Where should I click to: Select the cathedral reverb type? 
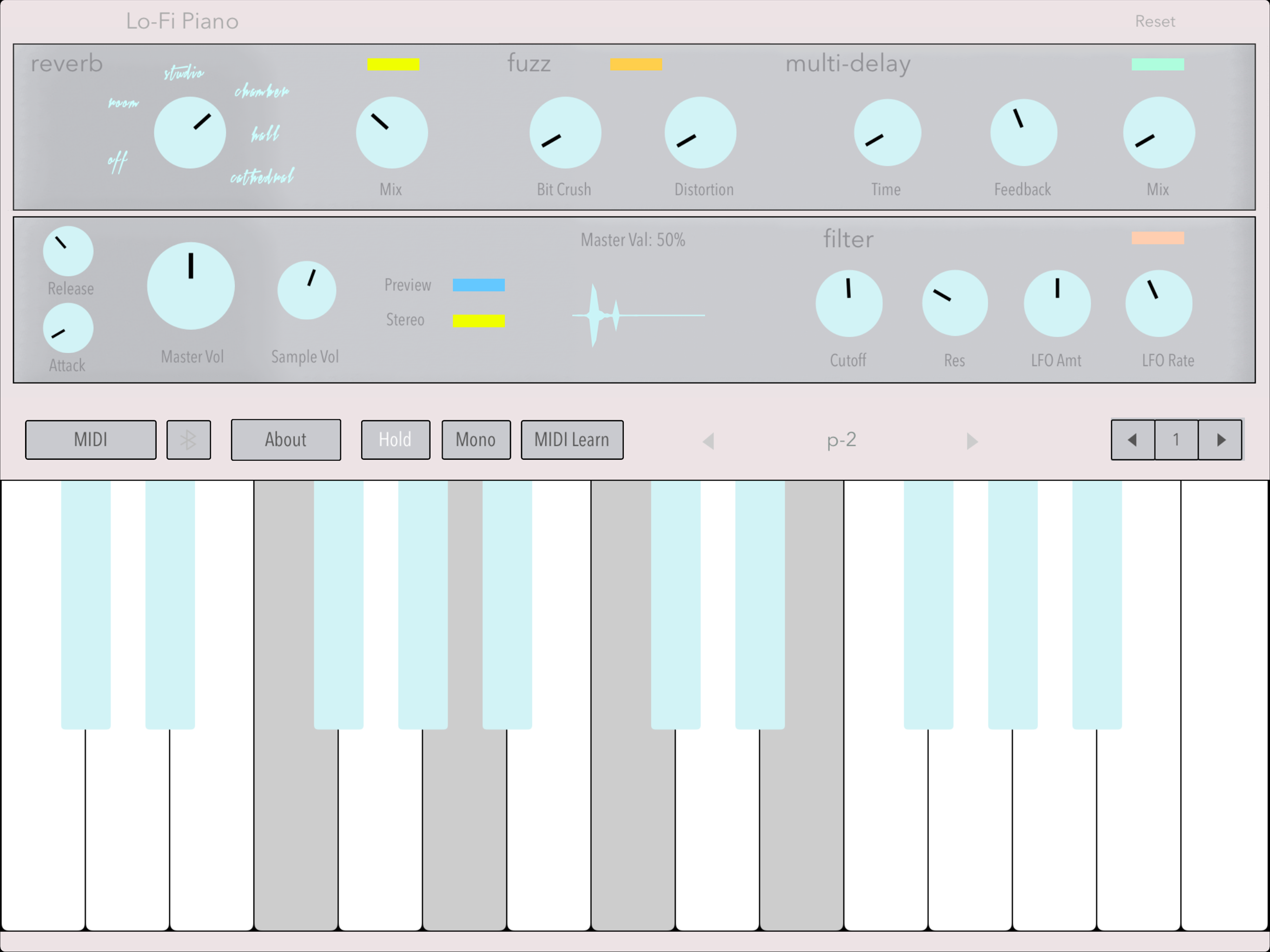pyautogui.click(x=262, y=176)
